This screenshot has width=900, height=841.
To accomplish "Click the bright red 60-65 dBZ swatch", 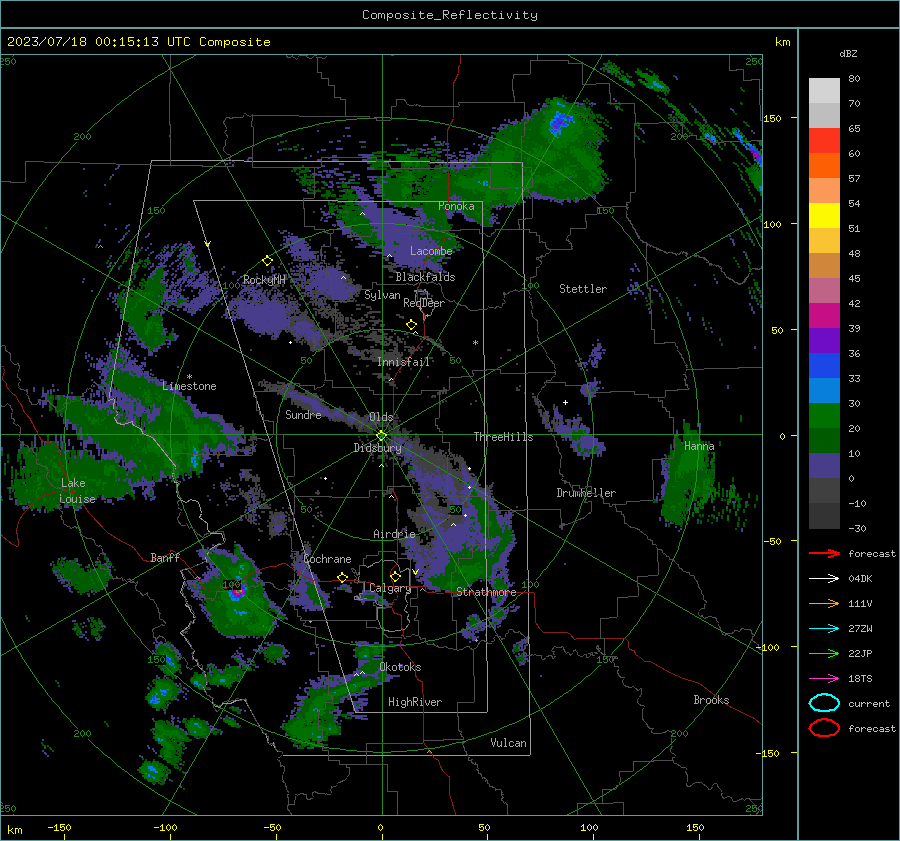I will pyautogui.click(x=824, y=141).
